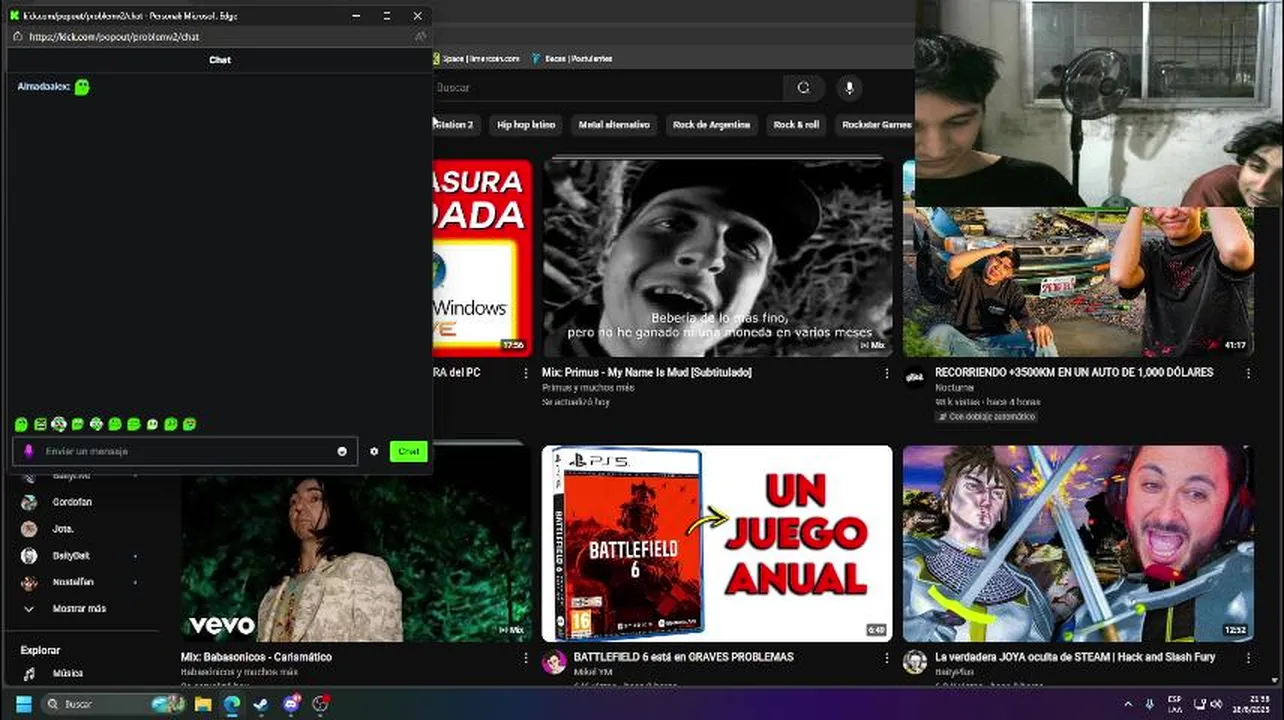Select the Rock de Argentina filter chip
Viewport: 1284px width, 720px height.
(711, 125)
